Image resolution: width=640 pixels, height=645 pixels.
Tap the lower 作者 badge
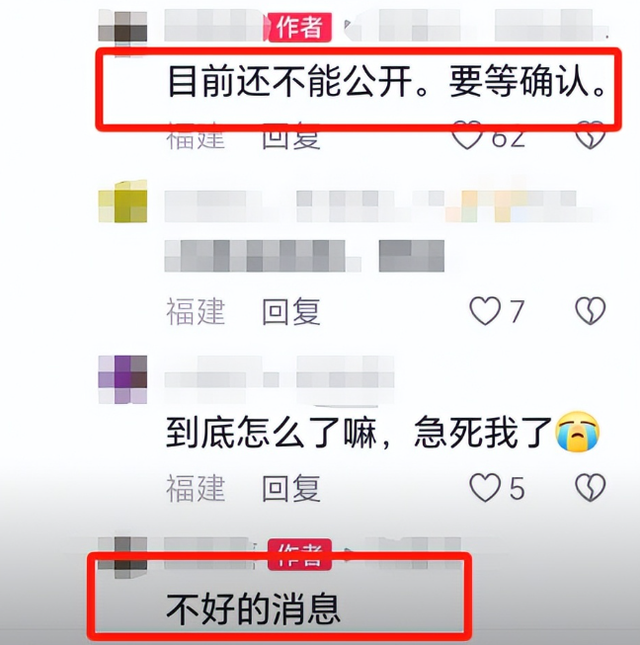click(x=299, y=554)
